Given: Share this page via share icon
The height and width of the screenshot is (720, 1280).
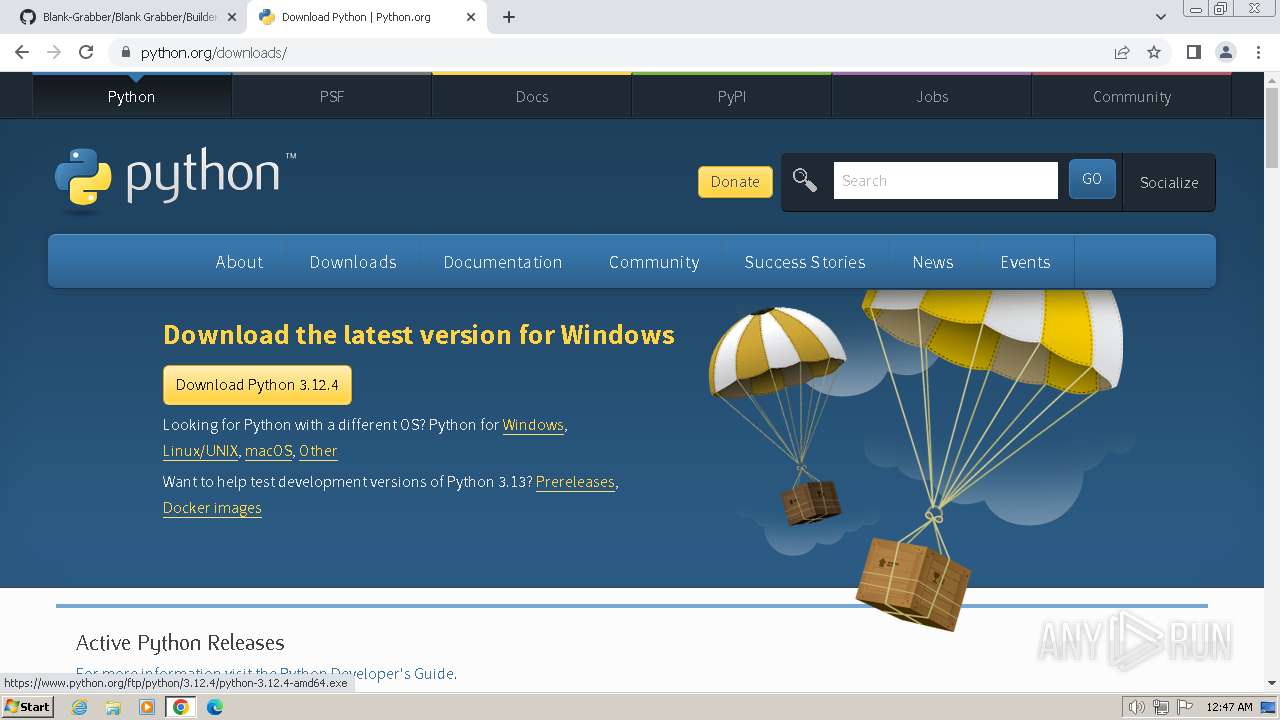Looking at the screenshot, I should point(1122,52).
